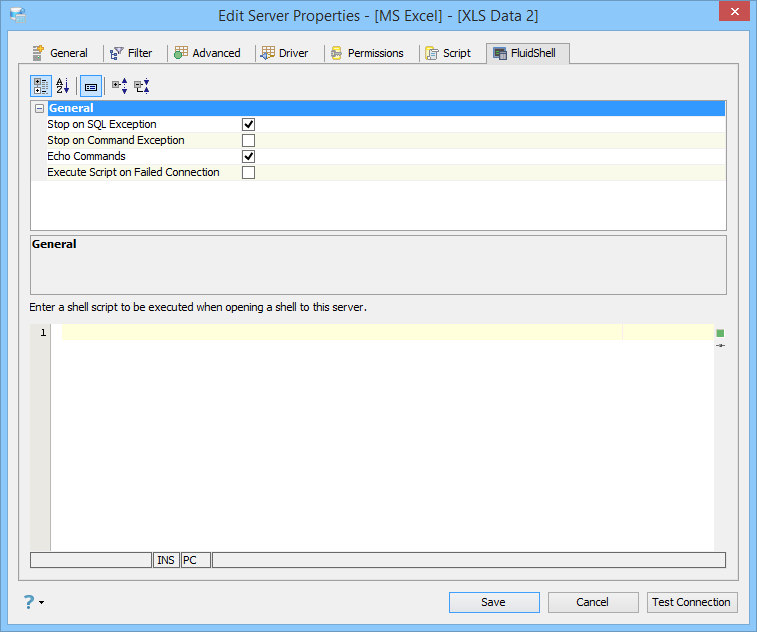Uncheck Stop on SQL Exception

click(x=248, y=125)
